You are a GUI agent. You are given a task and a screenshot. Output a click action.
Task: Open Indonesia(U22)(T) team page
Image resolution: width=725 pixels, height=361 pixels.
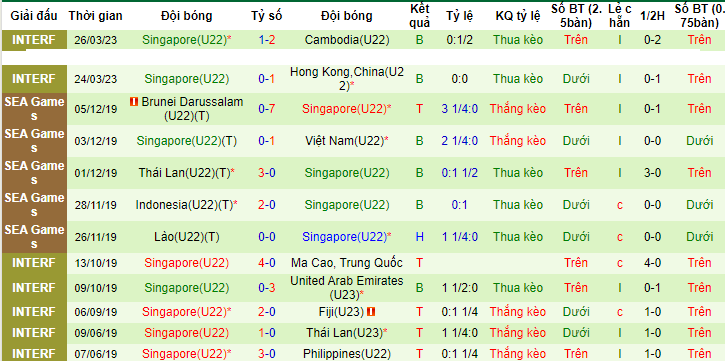tap(186, 205)
